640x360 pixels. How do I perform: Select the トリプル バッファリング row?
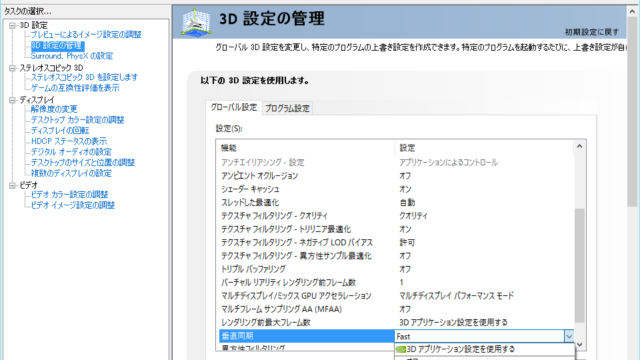[396, 269]
